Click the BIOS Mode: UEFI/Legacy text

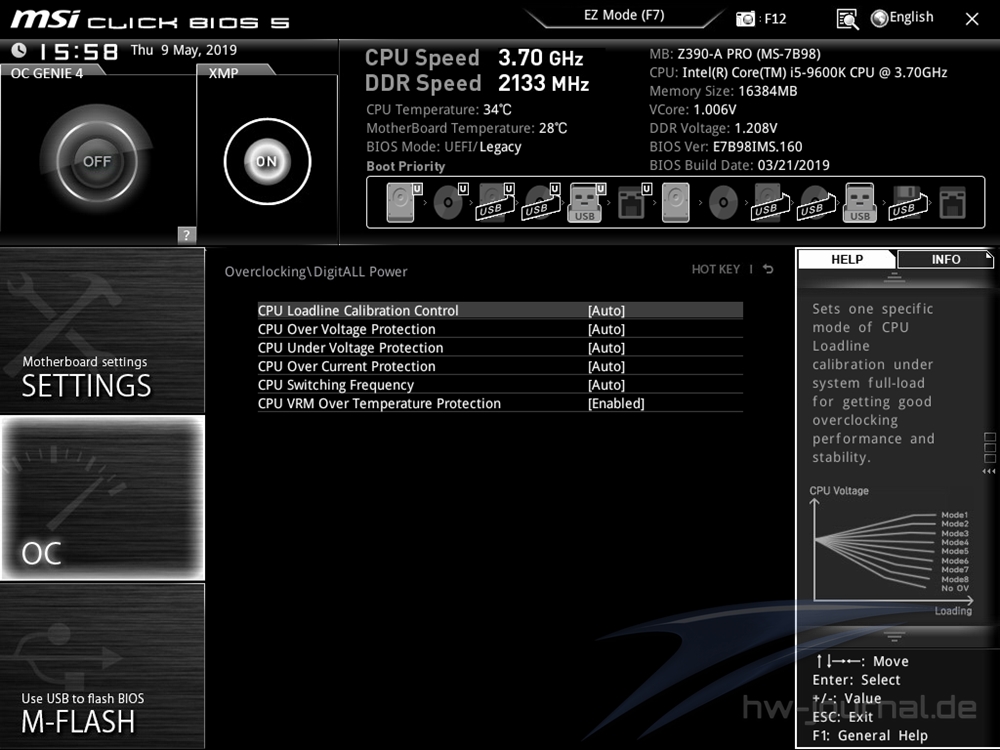click(x=443, y=147)
